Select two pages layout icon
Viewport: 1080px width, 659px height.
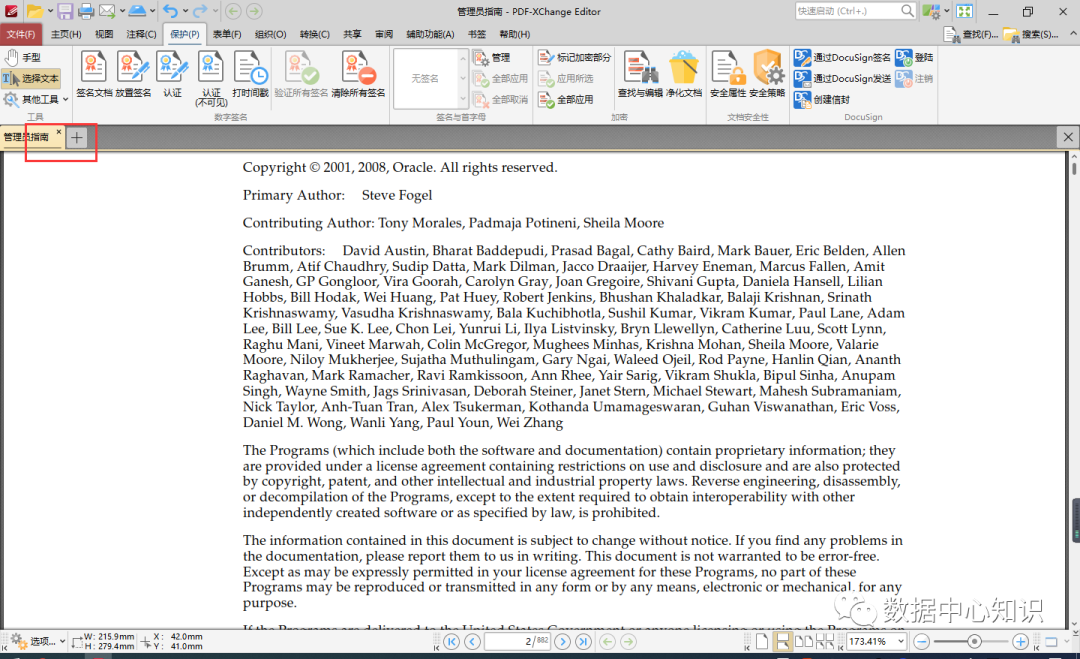coord(803,642)
